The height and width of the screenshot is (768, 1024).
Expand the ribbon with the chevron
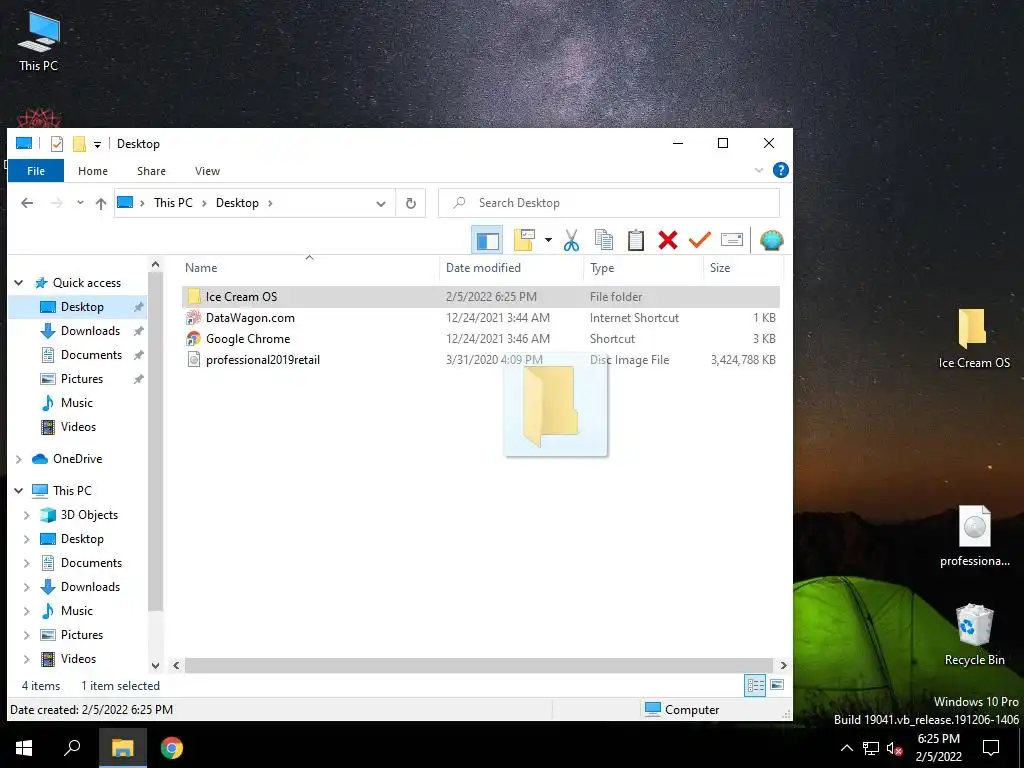758,170
